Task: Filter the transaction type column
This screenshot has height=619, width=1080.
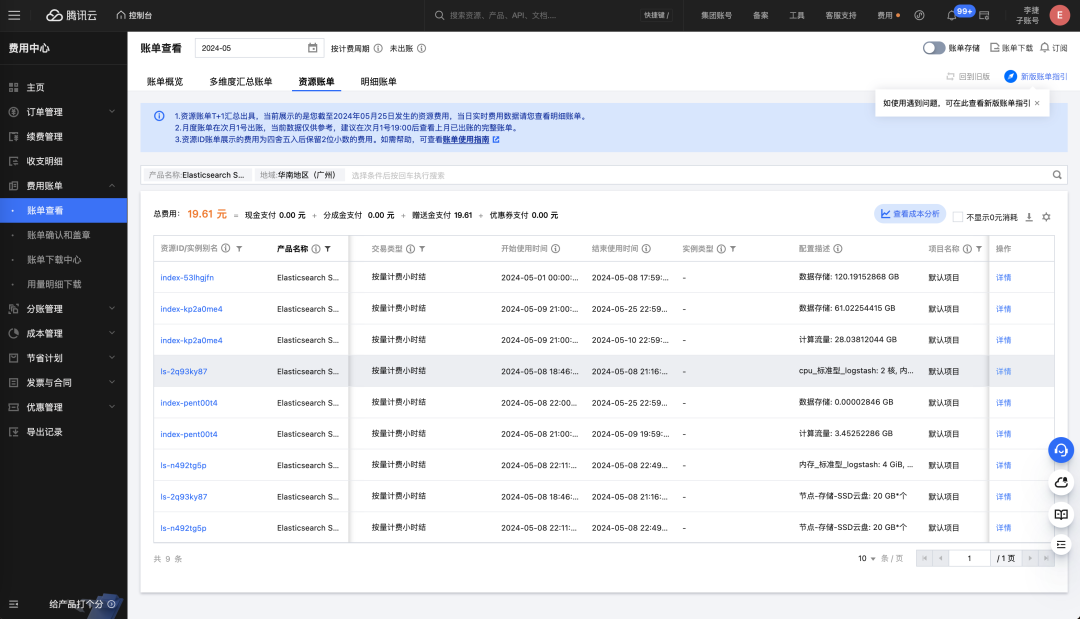Action: (x=422, y=249)
